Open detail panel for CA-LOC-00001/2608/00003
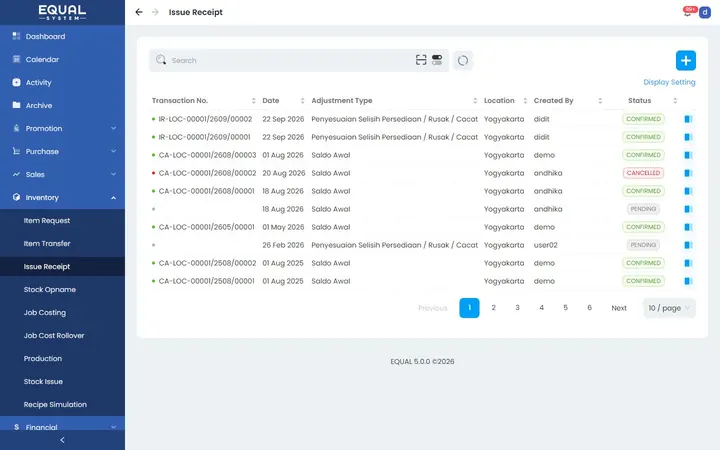The image size is (720, 450). (688, 155)
